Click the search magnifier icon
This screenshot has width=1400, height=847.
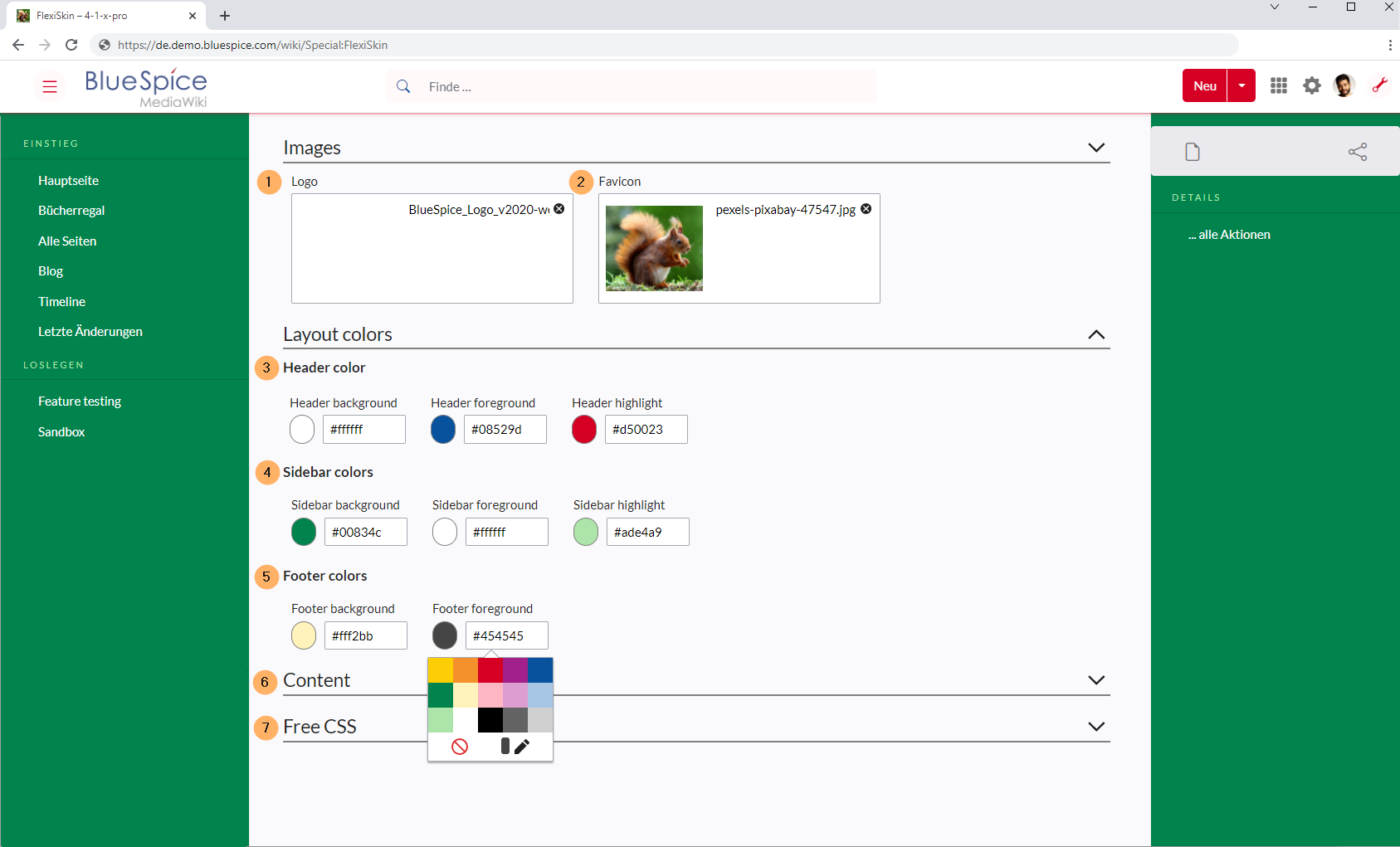click(403, 86)
